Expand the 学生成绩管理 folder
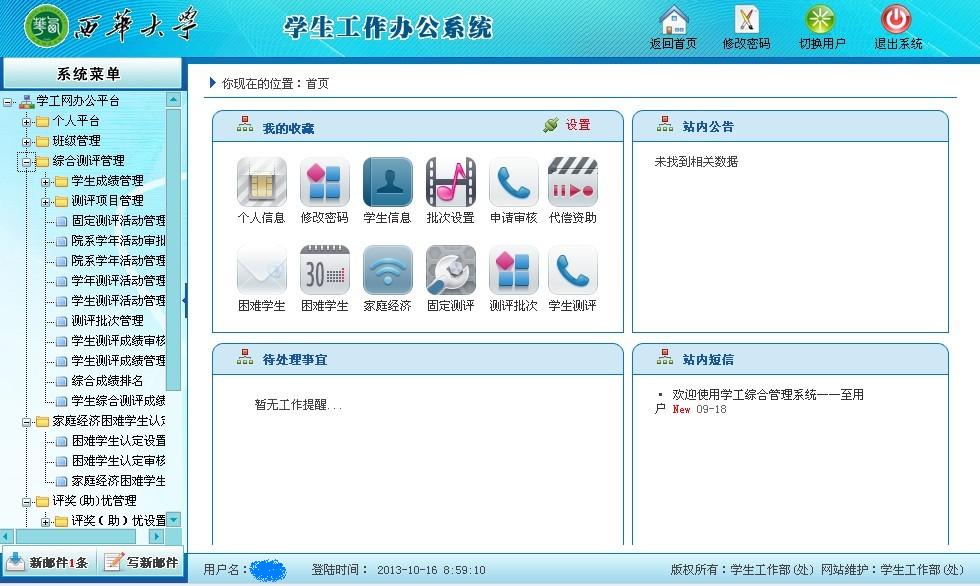 tap(45, 181)
